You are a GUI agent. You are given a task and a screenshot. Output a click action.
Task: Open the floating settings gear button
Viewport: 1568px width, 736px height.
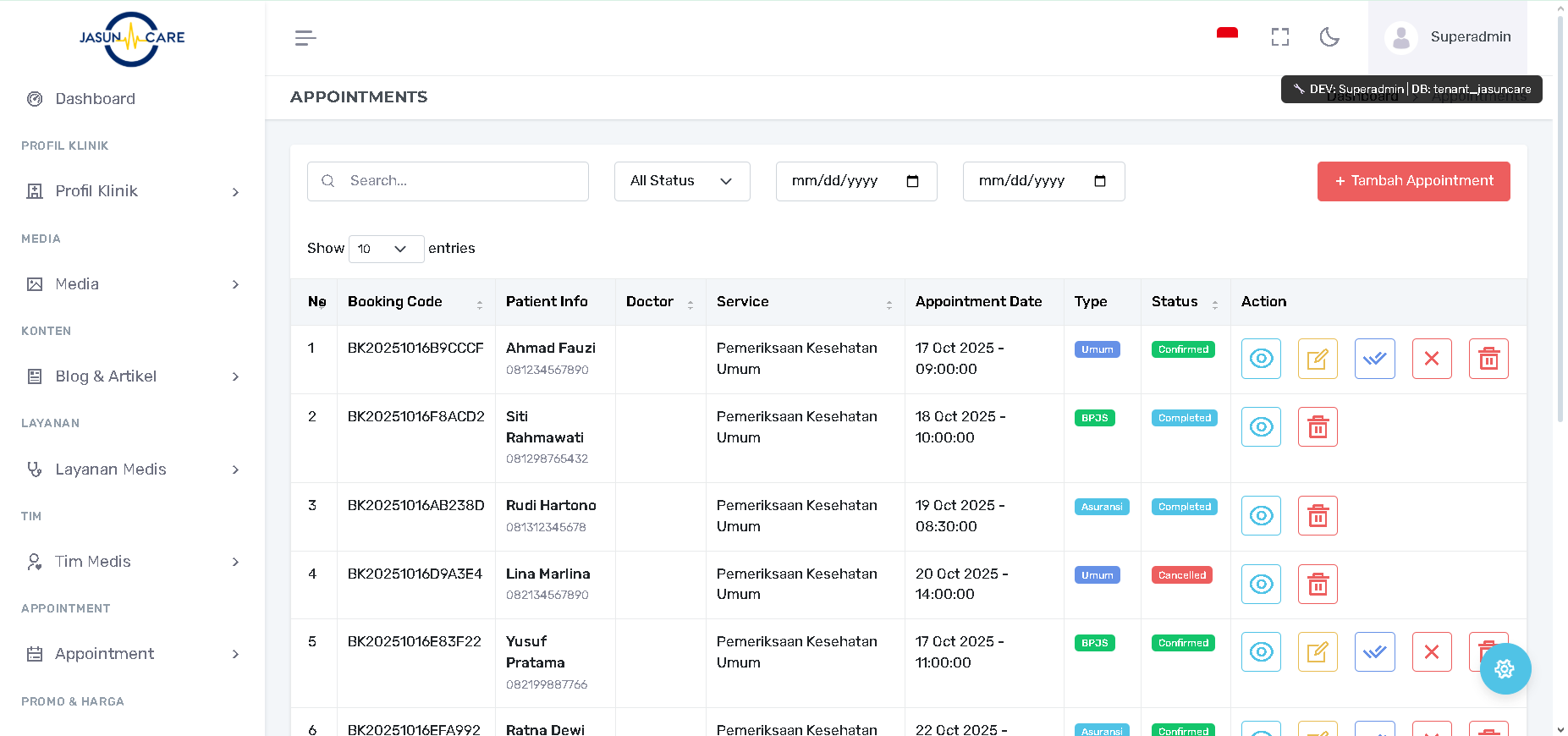pyautogui.click(x=1505, y=669)
